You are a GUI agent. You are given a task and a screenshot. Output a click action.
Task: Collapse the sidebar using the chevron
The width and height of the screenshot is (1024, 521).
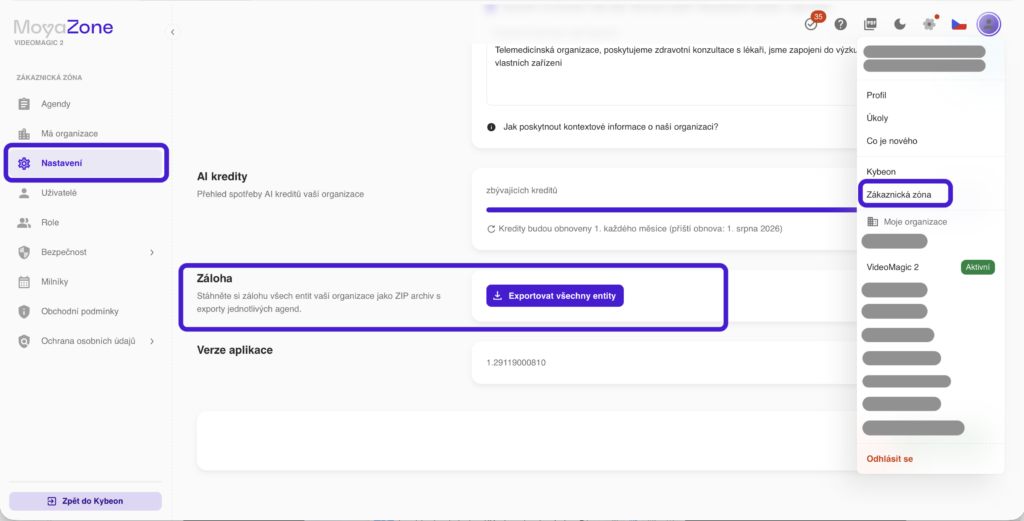point(172,32)
